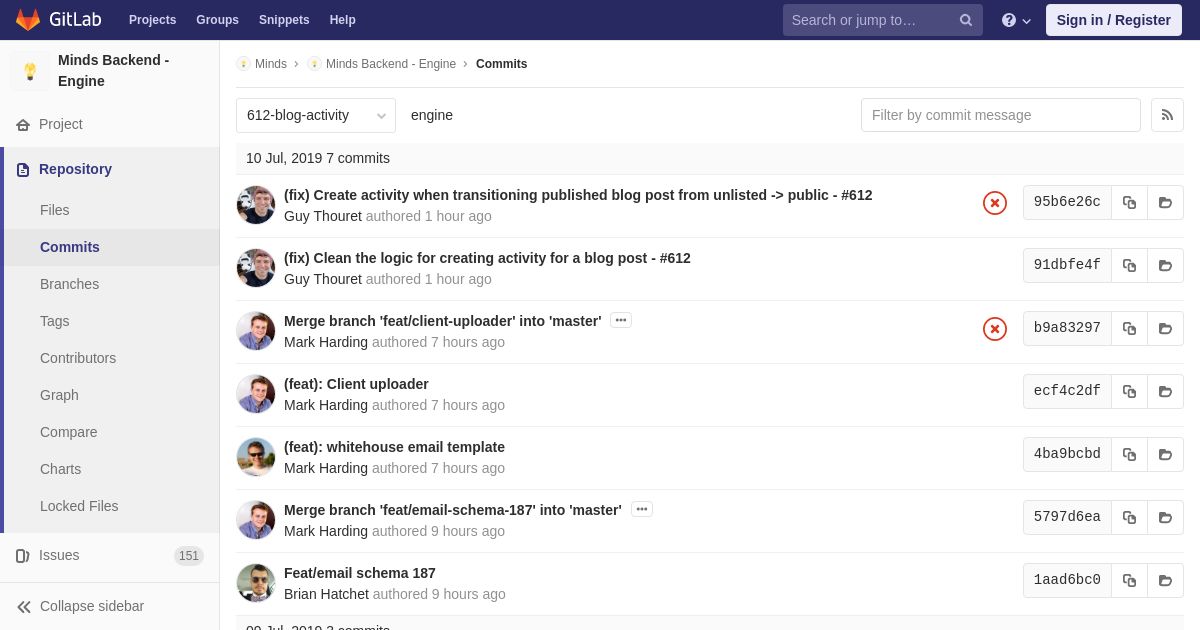Image resolution: width=1200 pixels, height=630 pixels.
Task: Select Commits in the sidebar
Action: (x=112, y=247)
